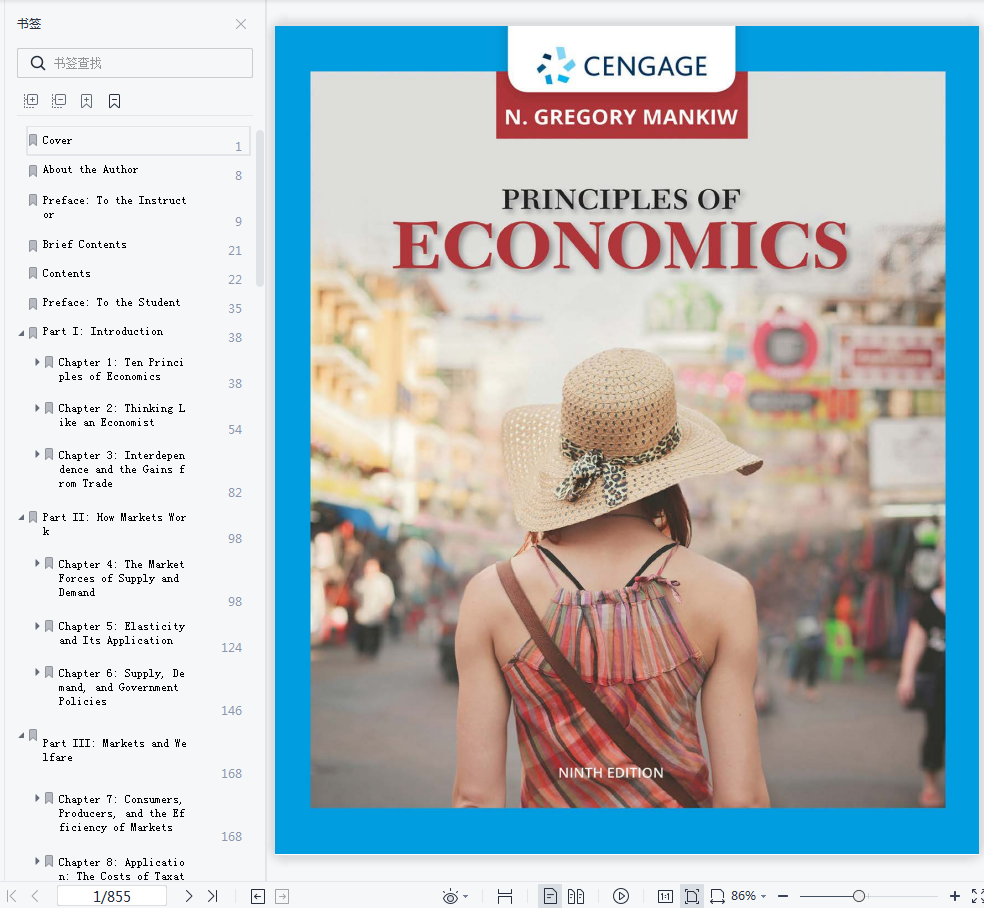Click the page-with-arrow icon before 86%
Image resolution: width=984 pixels, height=908 pixels.
[717, 896]
